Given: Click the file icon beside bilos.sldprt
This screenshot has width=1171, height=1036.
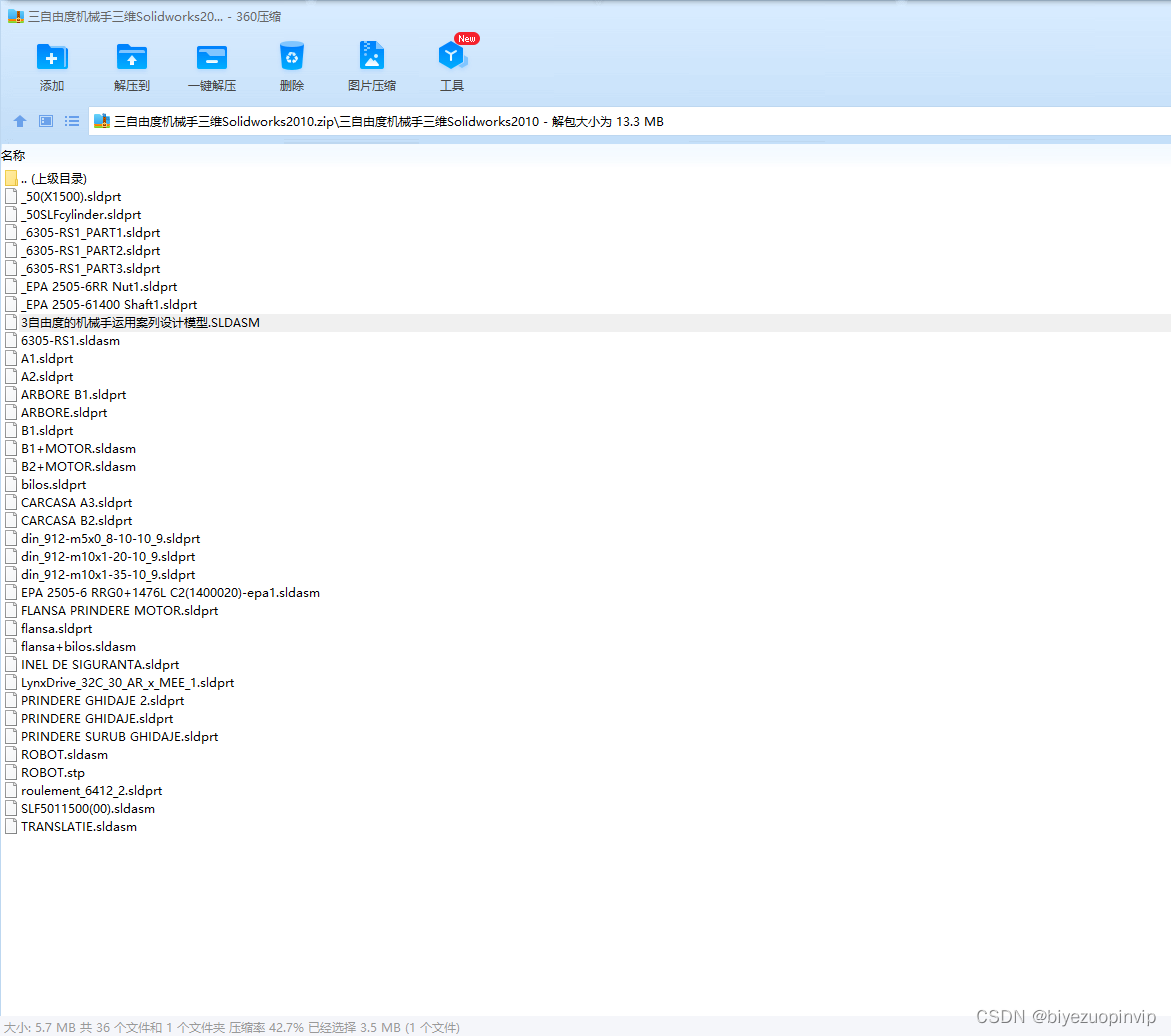Looking at the screenshot, I should pyautogui.click(x=11, y=485).
